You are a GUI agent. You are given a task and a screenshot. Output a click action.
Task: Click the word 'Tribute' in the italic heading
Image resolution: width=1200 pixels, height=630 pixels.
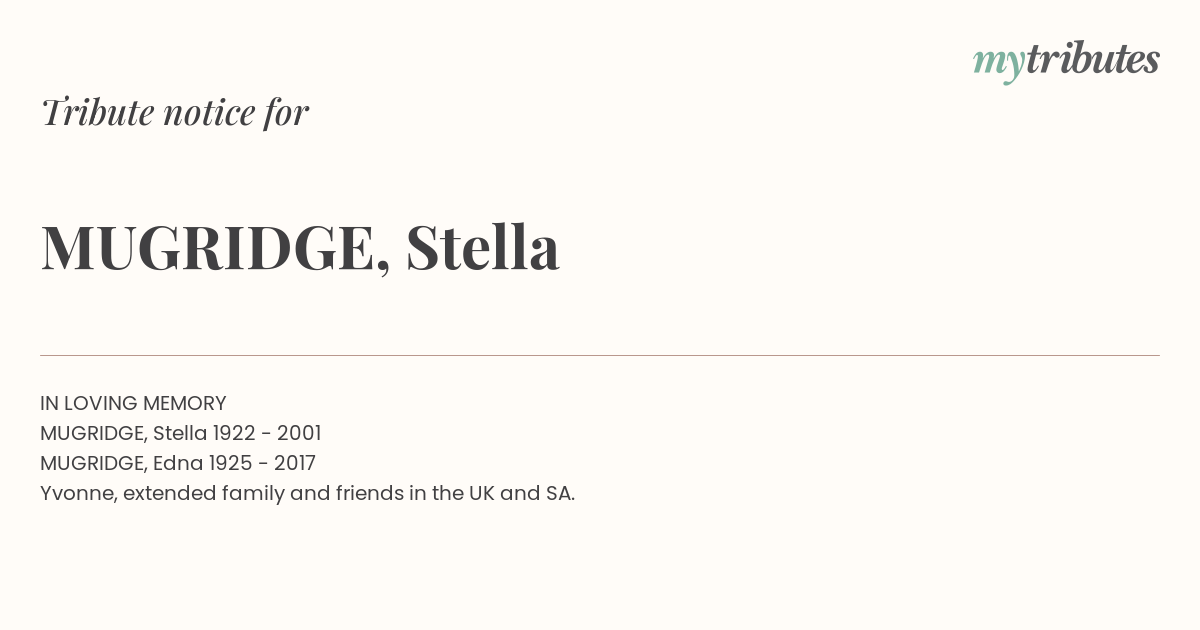[98, 112]
